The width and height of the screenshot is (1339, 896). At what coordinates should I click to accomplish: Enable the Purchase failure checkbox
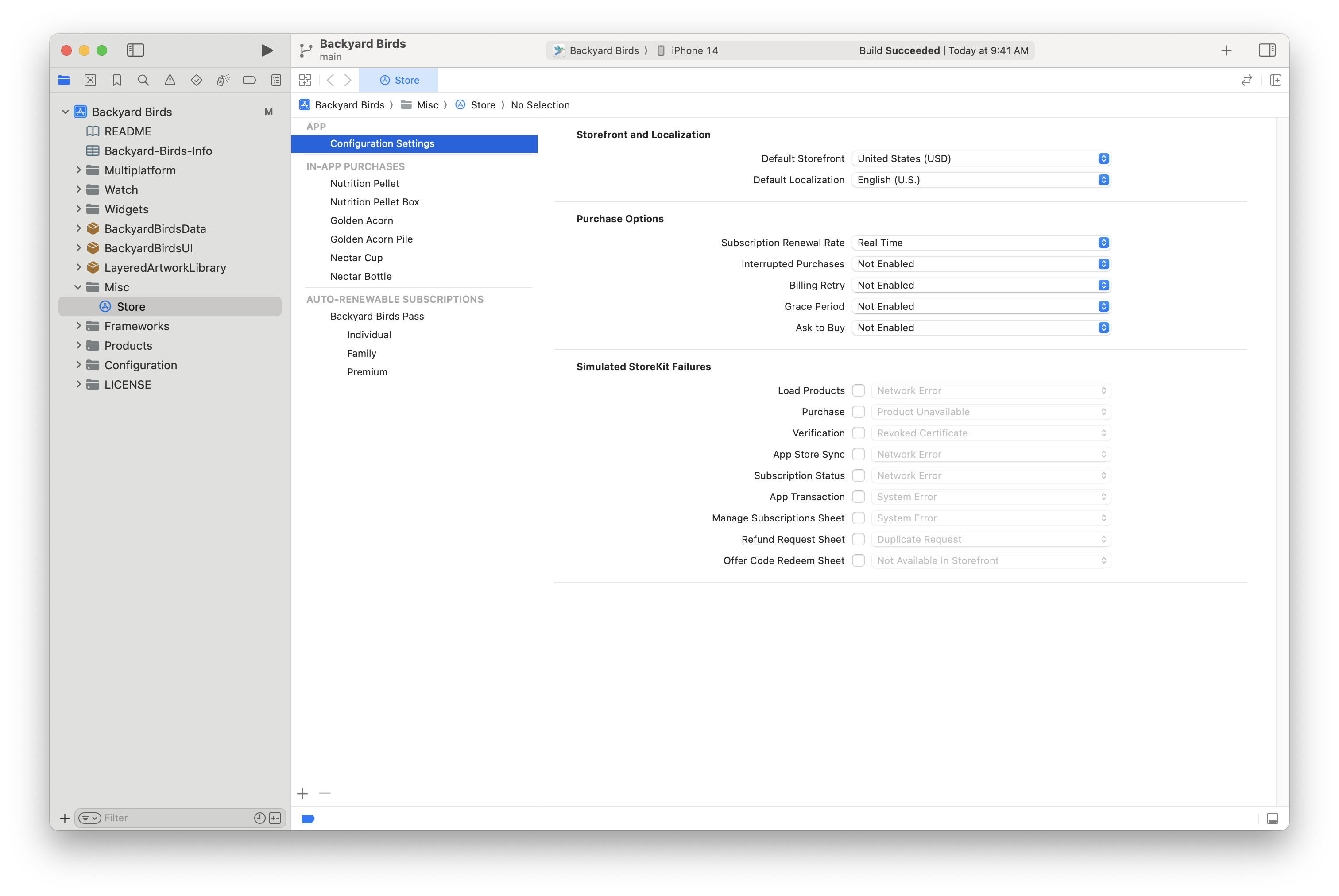[858, 411]
